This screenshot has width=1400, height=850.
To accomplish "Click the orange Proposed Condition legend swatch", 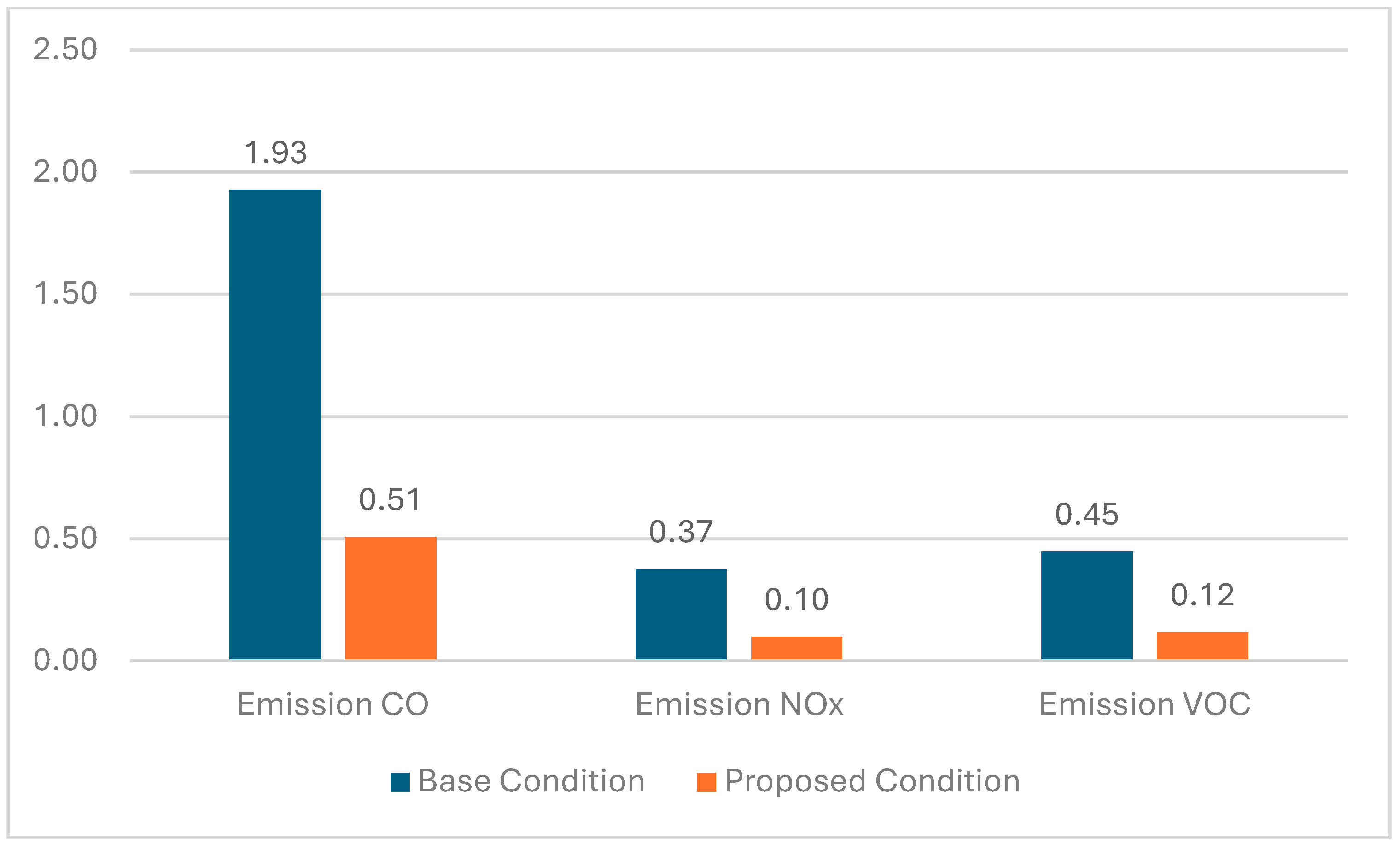I will coord(706,782).
